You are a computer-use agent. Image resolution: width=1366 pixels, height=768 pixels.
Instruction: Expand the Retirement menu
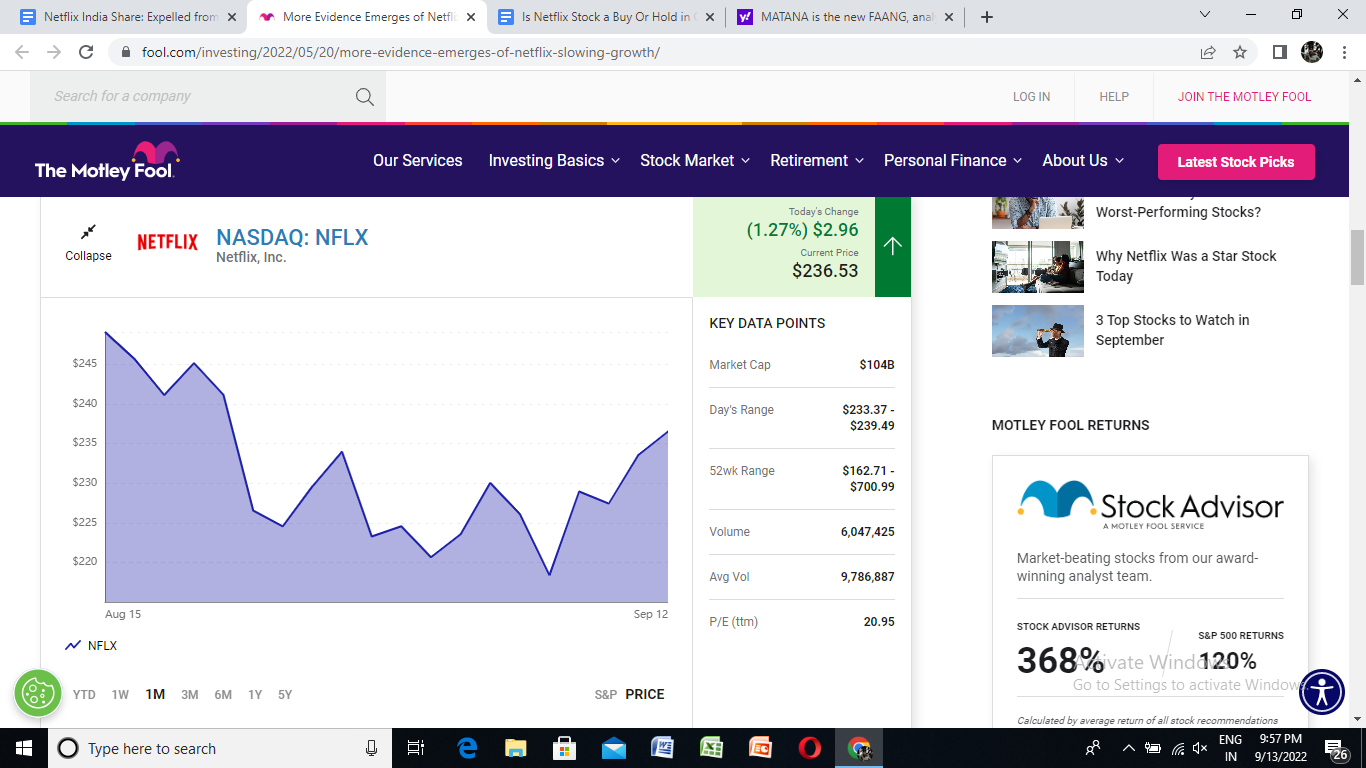point(817,161)
